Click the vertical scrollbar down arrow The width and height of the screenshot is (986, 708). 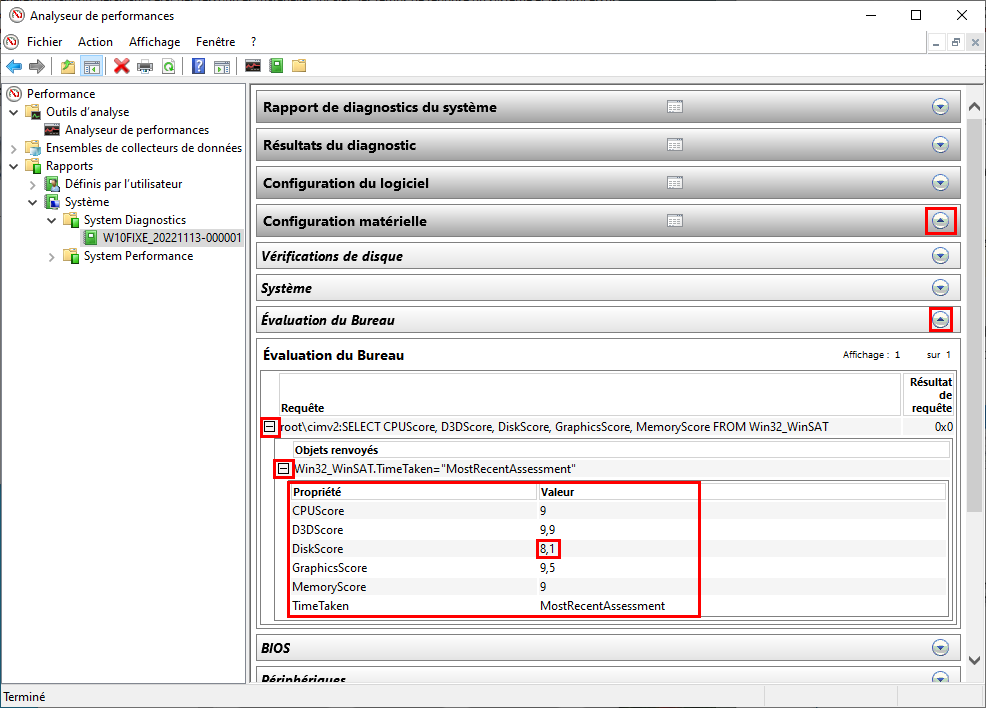tap(974, 660)
